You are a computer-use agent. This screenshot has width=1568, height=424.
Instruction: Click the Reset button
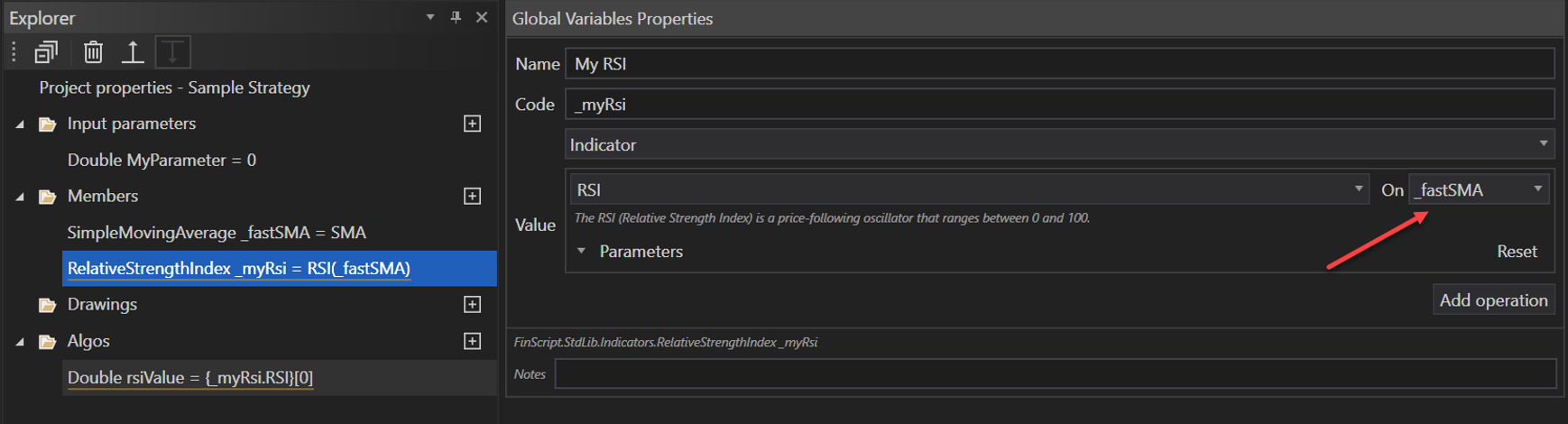[x=1517, y=252]
